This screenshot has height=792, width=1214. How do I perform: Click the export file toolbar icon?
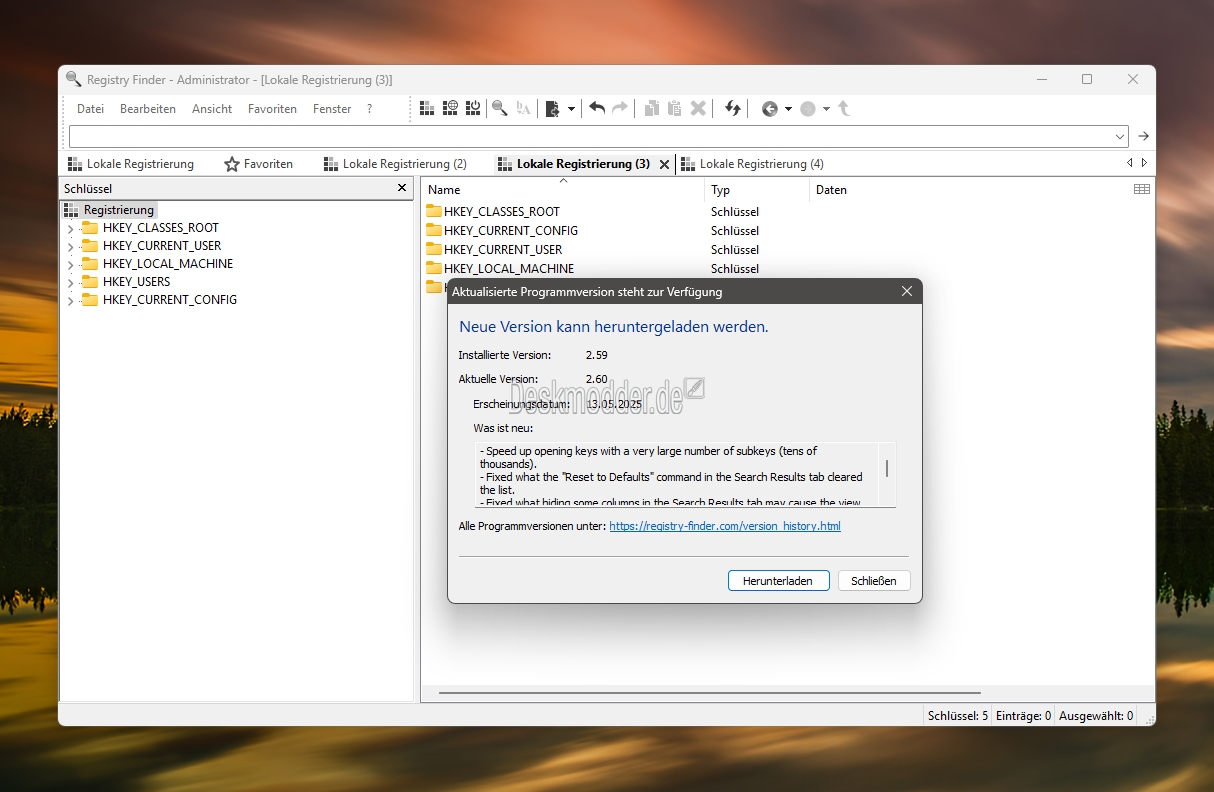coord(552,109)
